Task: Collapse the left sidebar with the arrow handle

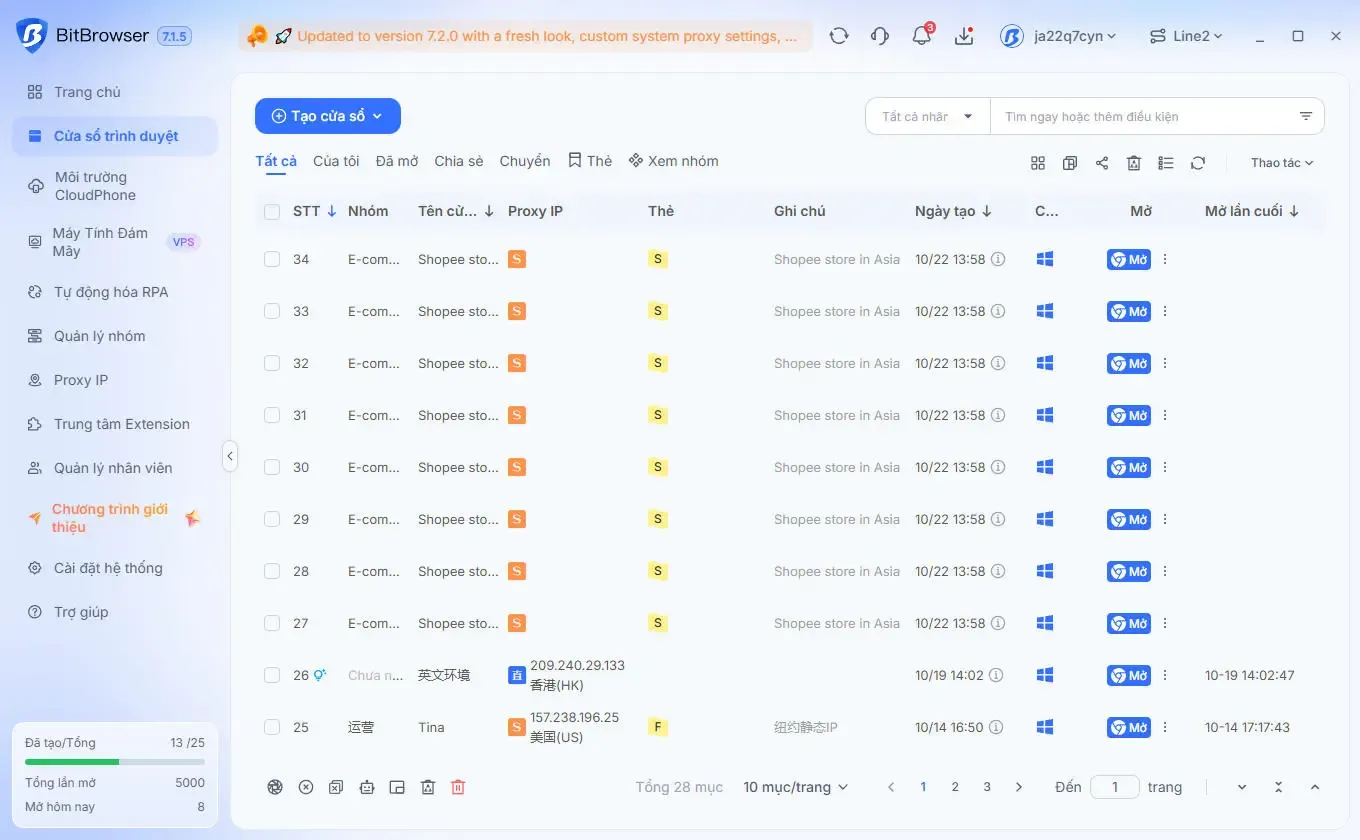Action: [x=230, y=456]
